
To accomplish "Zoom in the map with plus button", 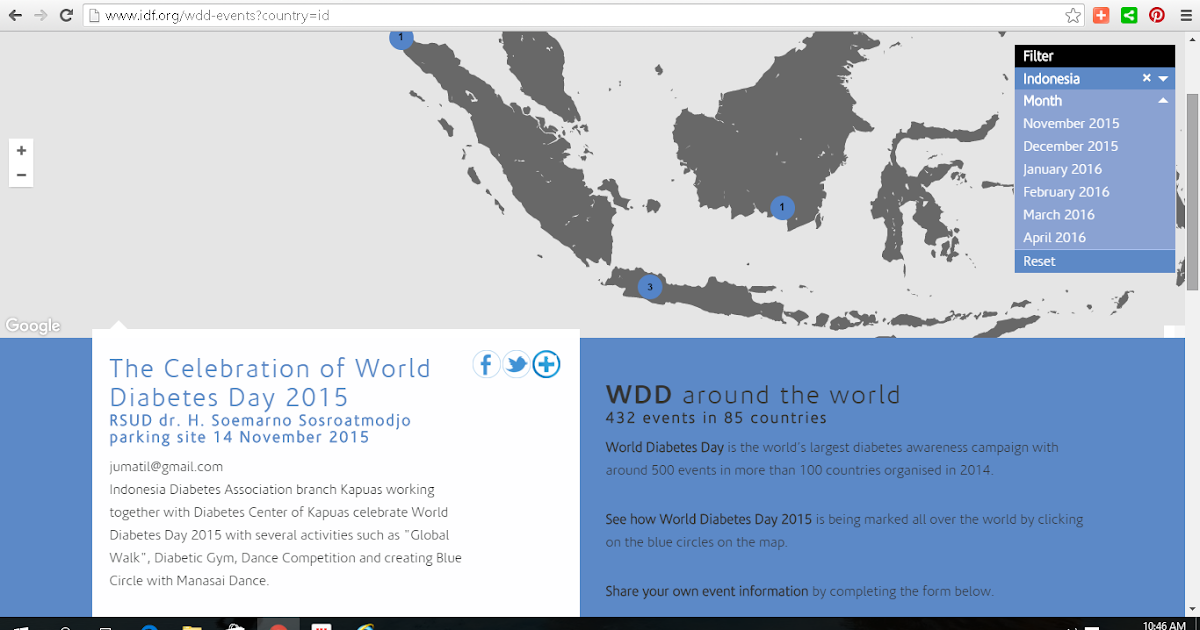I will [x=21, y=150].
